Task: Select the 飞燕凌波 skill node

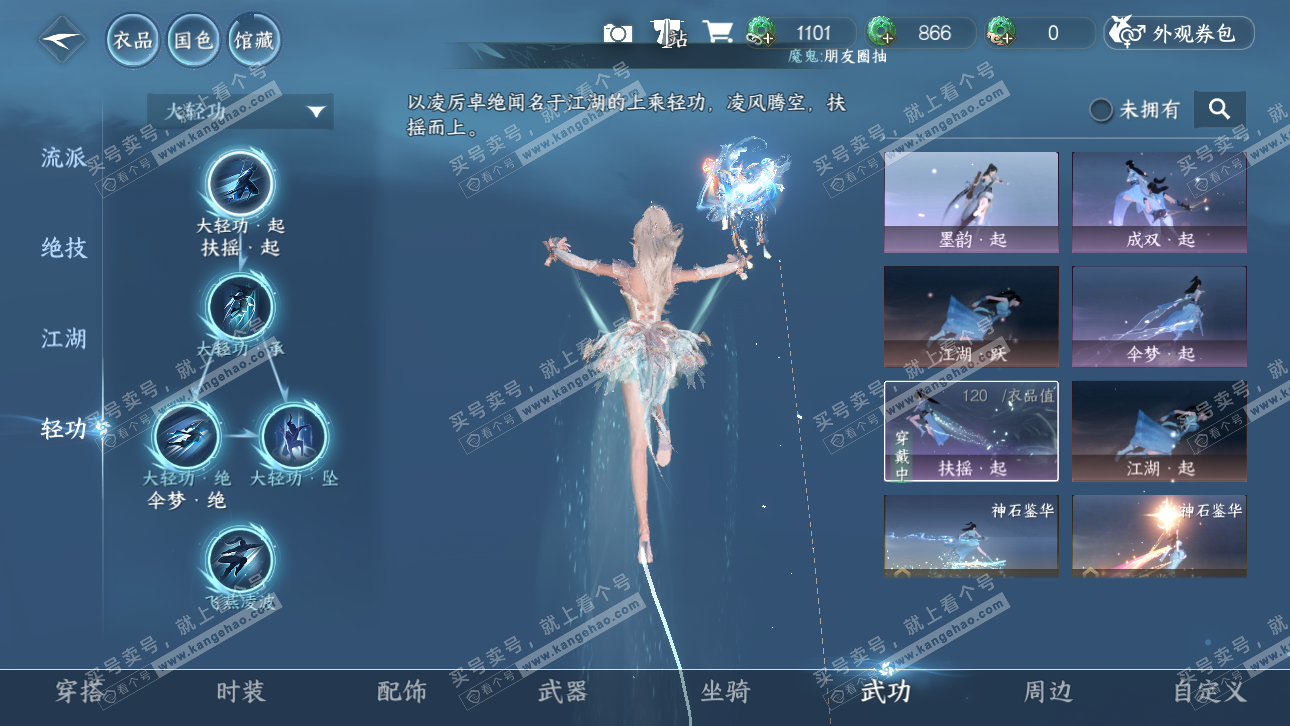Action: pyautogui.click(x=240, y=560)
